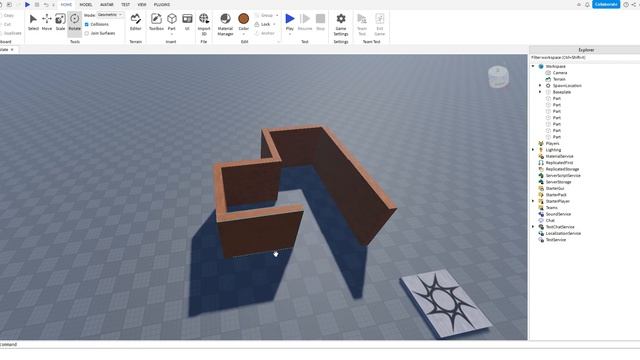
Task: Click Duplicate in the Clipboard section
Action: [x=11, y=33]
